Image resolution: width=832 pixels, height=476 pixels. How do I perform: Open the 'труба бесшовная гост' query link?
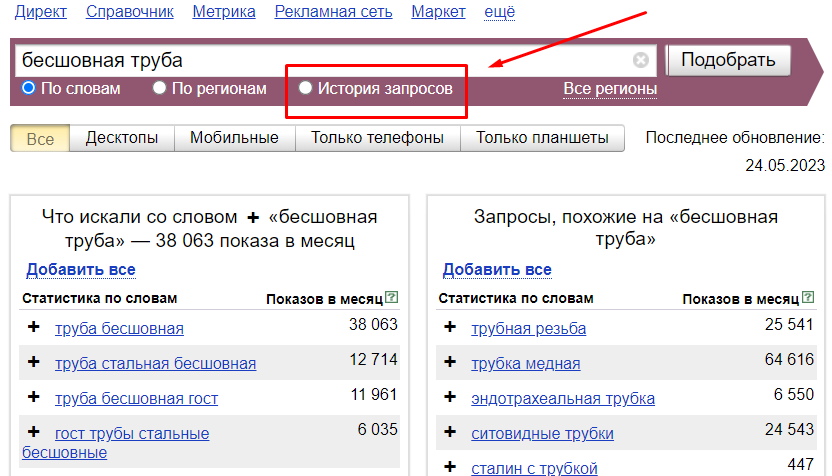click(136, 399)
